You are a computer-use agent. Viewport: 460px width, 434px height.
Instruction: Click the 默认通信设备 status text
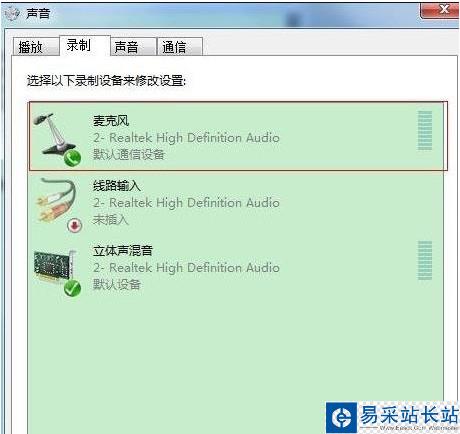coord(129,154)
